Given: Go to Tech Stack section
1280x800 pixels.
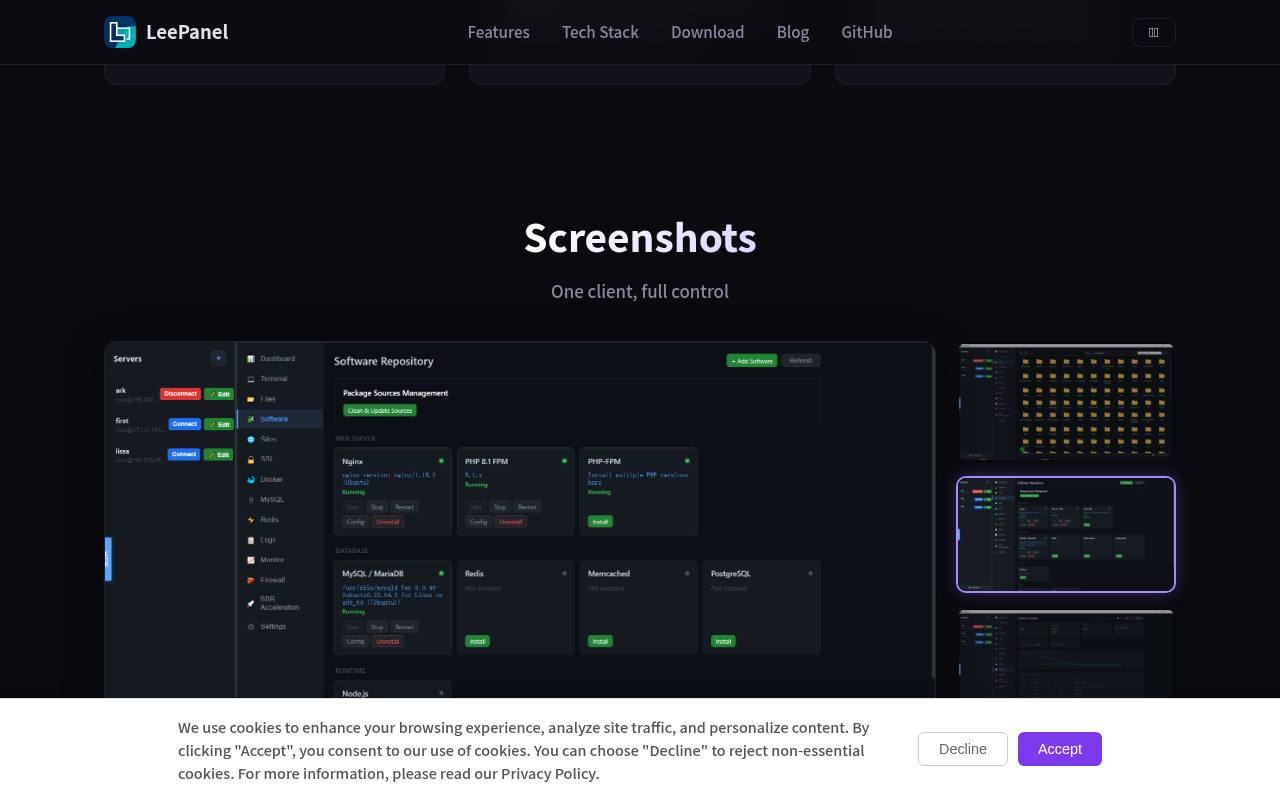Looking at the screenshot, I should pyautogui.click(x=600, y=32).
